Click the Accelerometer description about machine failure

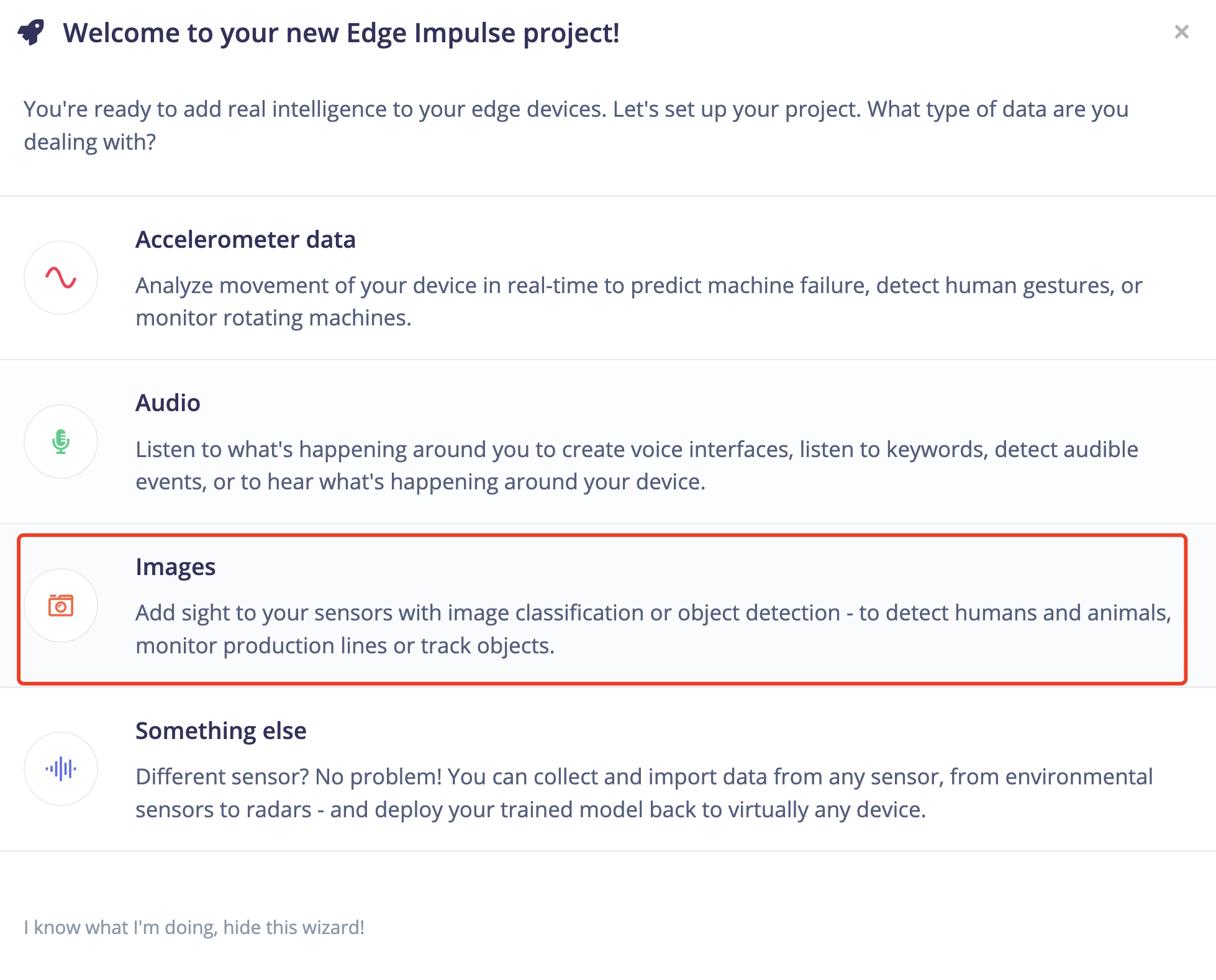click(639, 302)
